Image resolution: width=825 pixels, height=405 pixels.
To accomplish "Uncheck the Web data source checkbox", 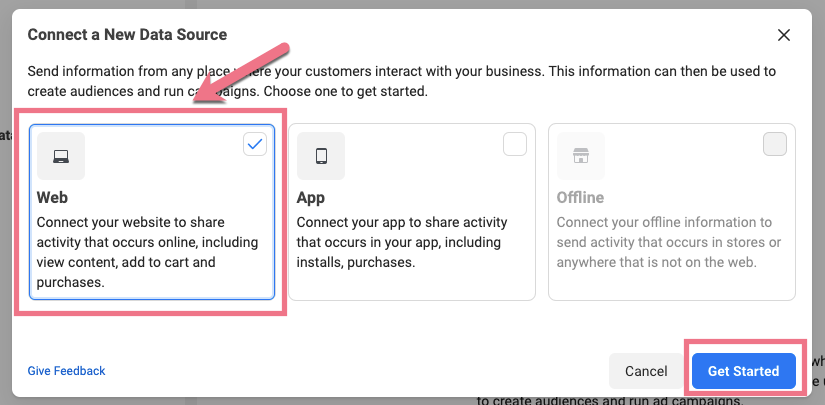I will (x=255, y=144).
